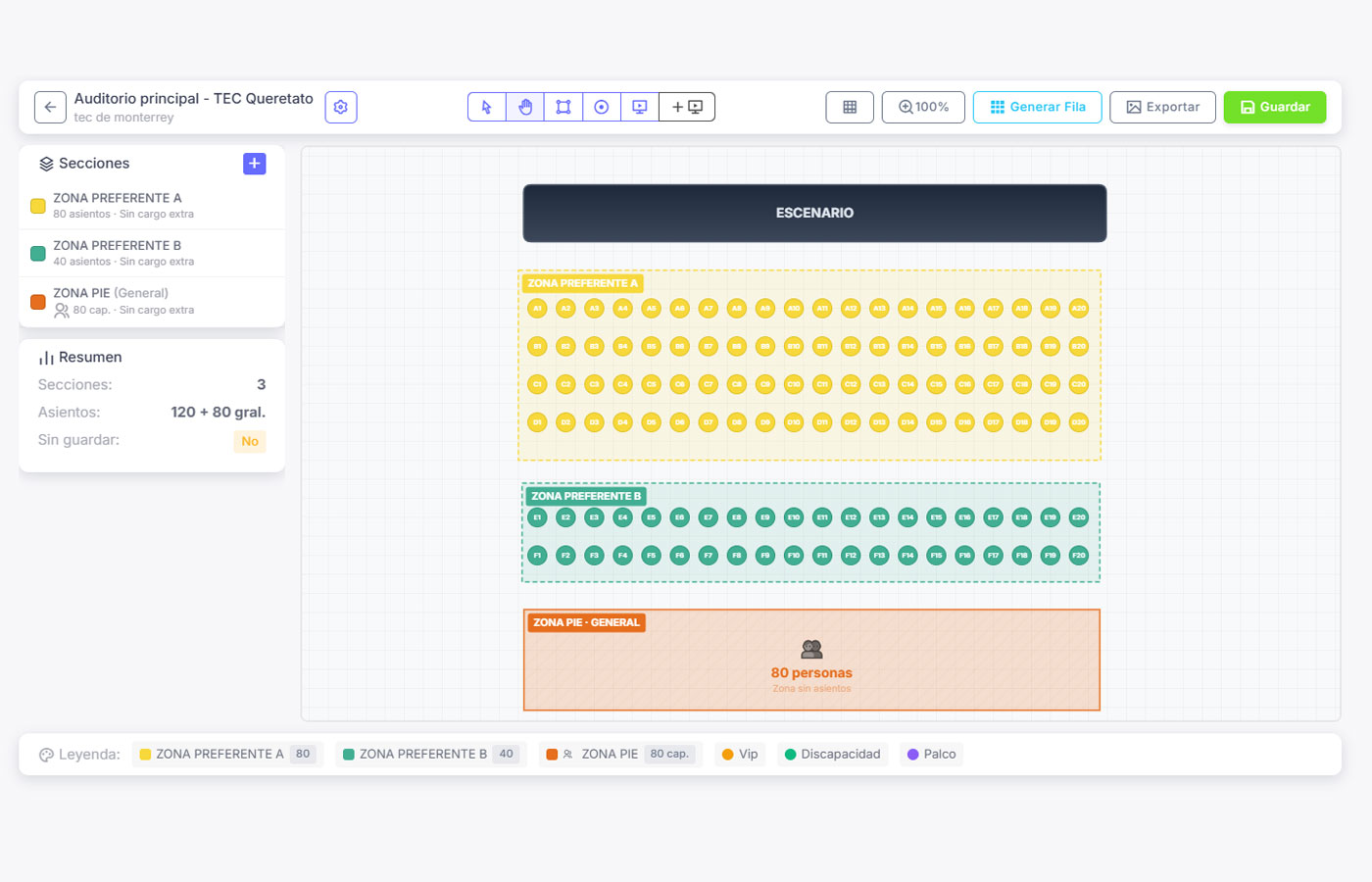The image size is (1372, 882).
Task: Click Generar Fila button
Action: (1037, 107)
